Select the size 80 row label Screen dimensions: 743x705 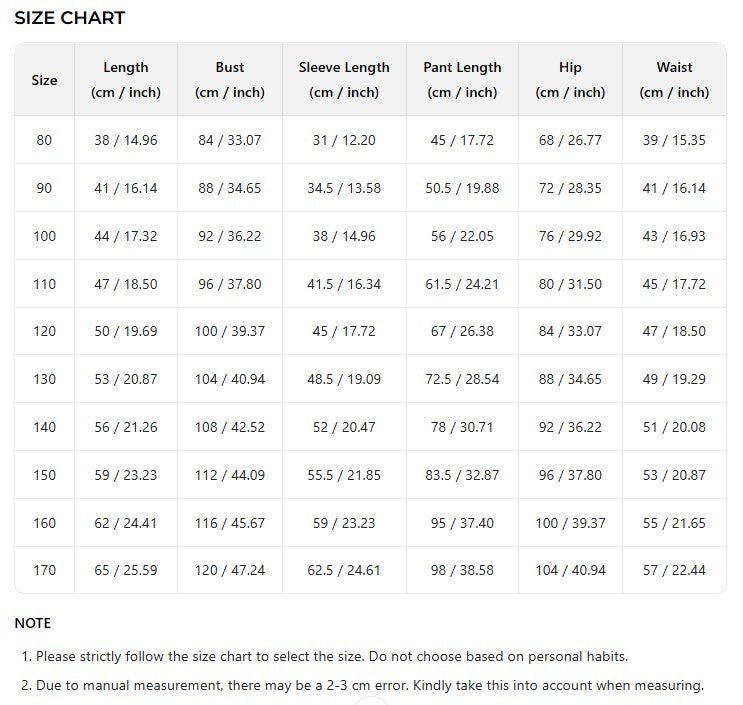pyautogui.click(x=44, y=140)
